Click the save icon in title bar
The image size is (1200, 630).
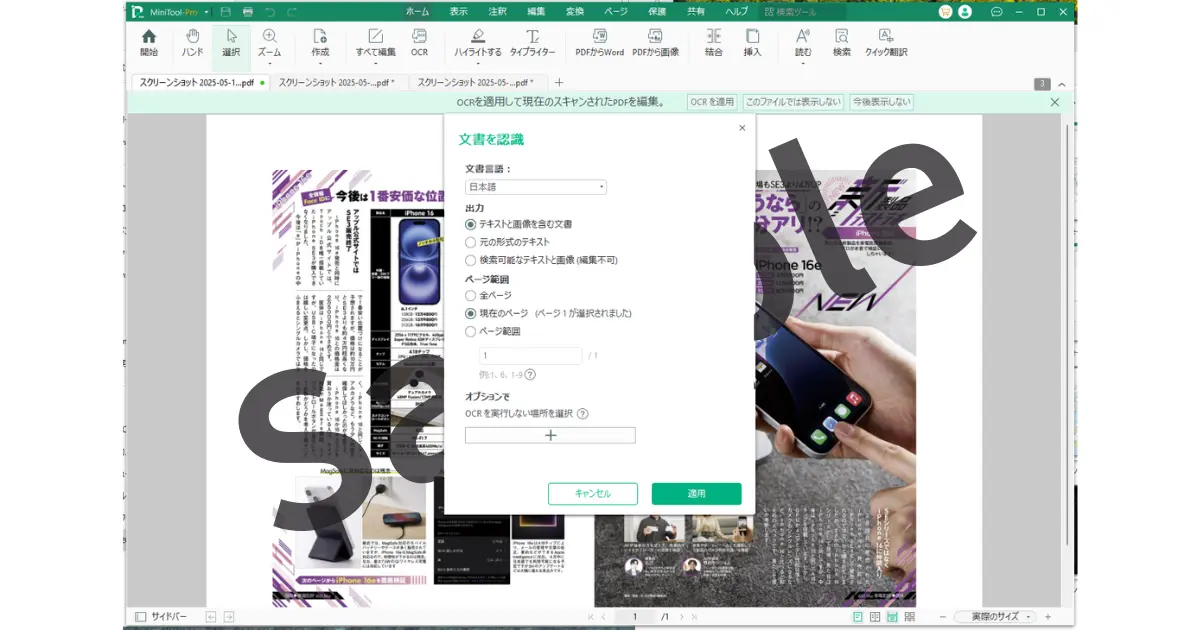(225, 12)
